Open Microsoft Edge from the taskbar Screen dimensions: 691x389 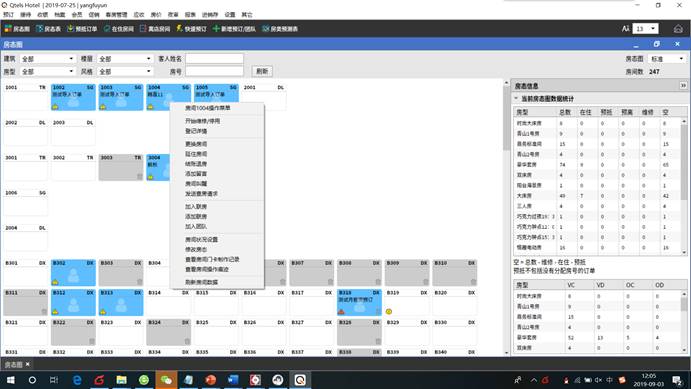[x=77, y=380]
